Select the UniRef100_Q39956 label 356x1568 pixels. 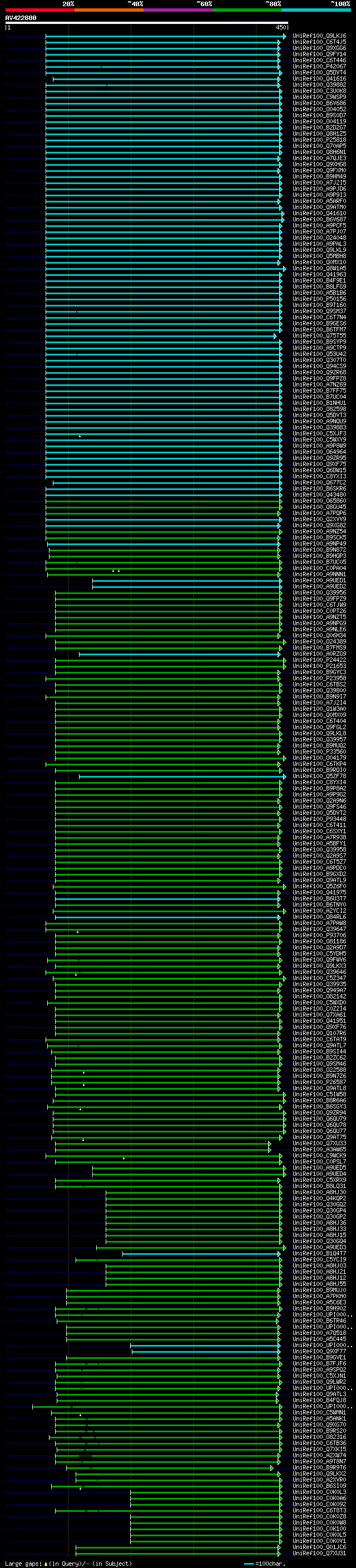(x=319, y=593)
